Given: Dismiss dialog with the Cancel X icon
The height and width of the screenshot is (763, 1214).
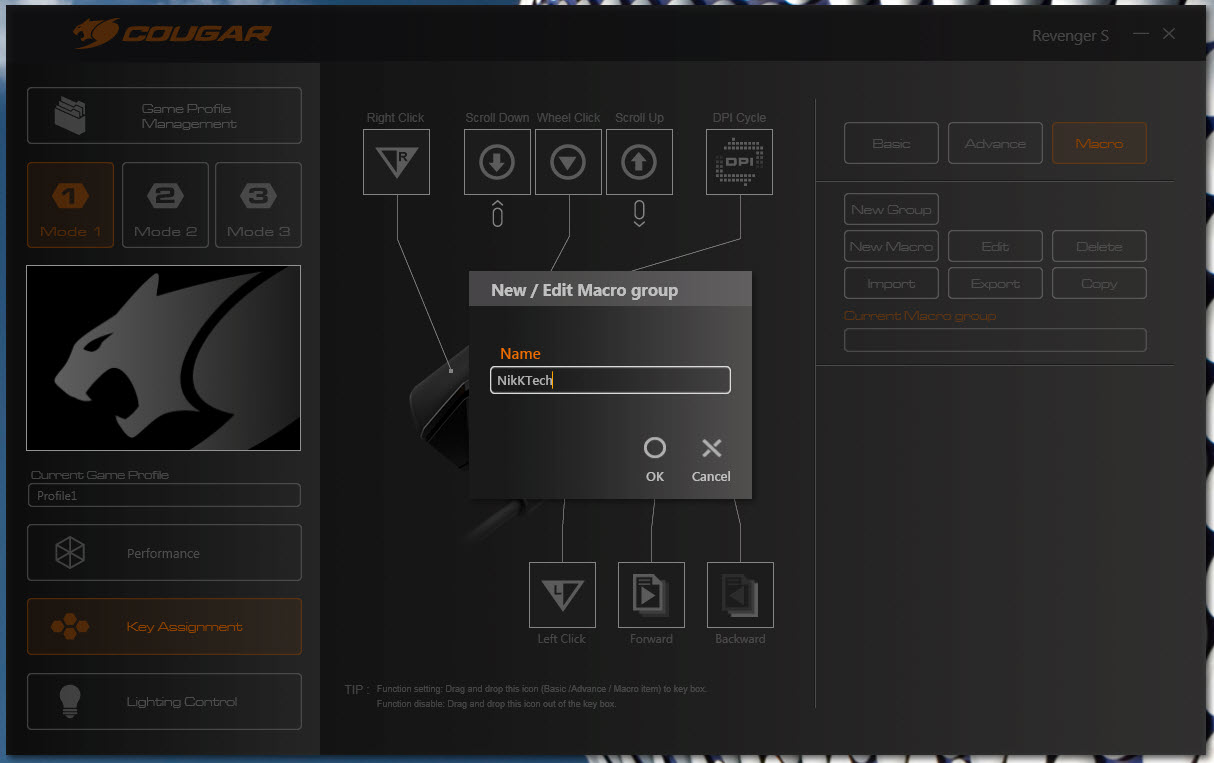Looking at the screenshot, I should (x=711, y=448).
